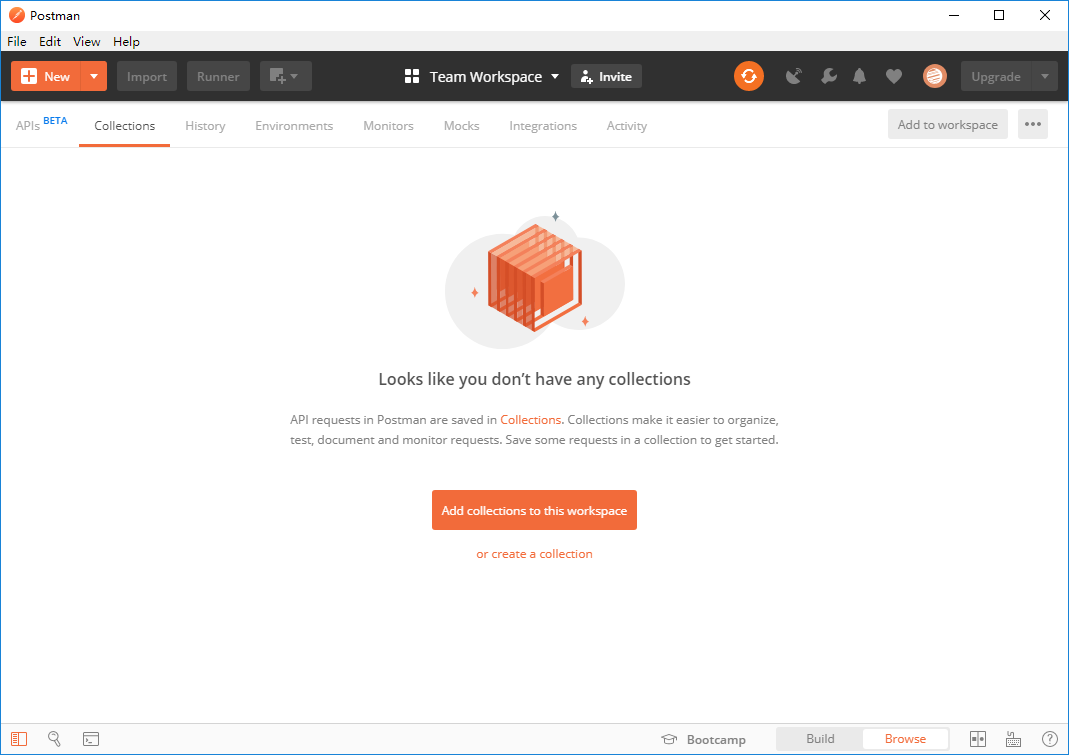Click the orange sync status icon
The height and width of the screenshot is (755, 1069).
tap(749, 76)
